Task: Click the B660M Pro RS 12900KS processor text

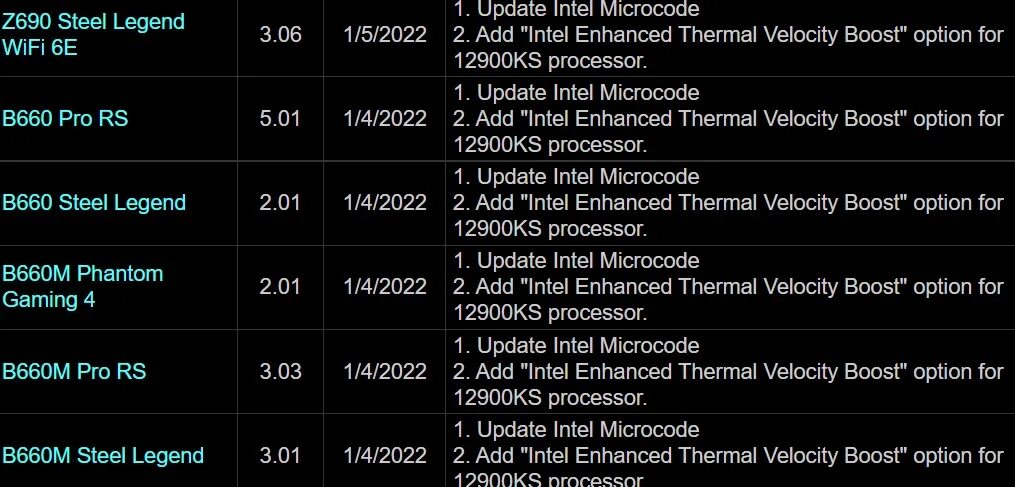Action: [x=550, y=397]
